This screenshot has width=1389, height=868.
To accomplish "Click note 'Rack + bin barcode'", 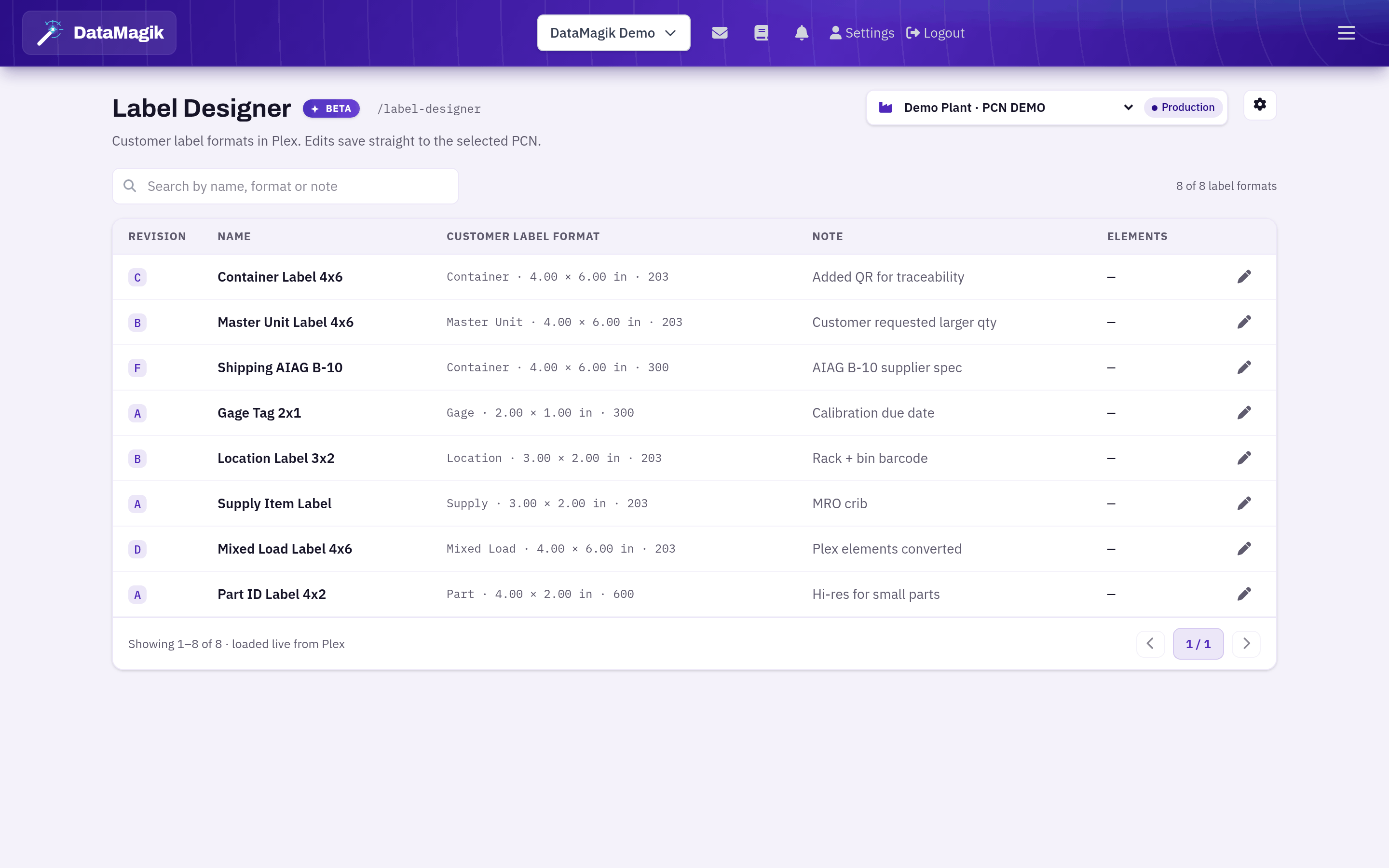I will coord(870,458).
